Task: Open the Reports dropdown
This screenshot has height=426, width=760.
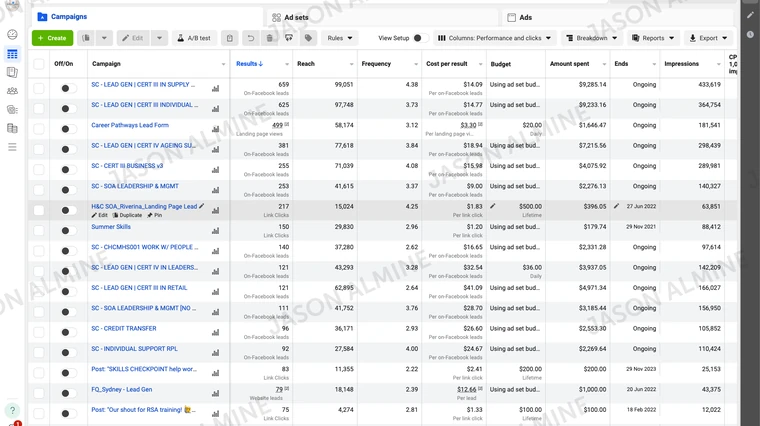Action: 653,38
